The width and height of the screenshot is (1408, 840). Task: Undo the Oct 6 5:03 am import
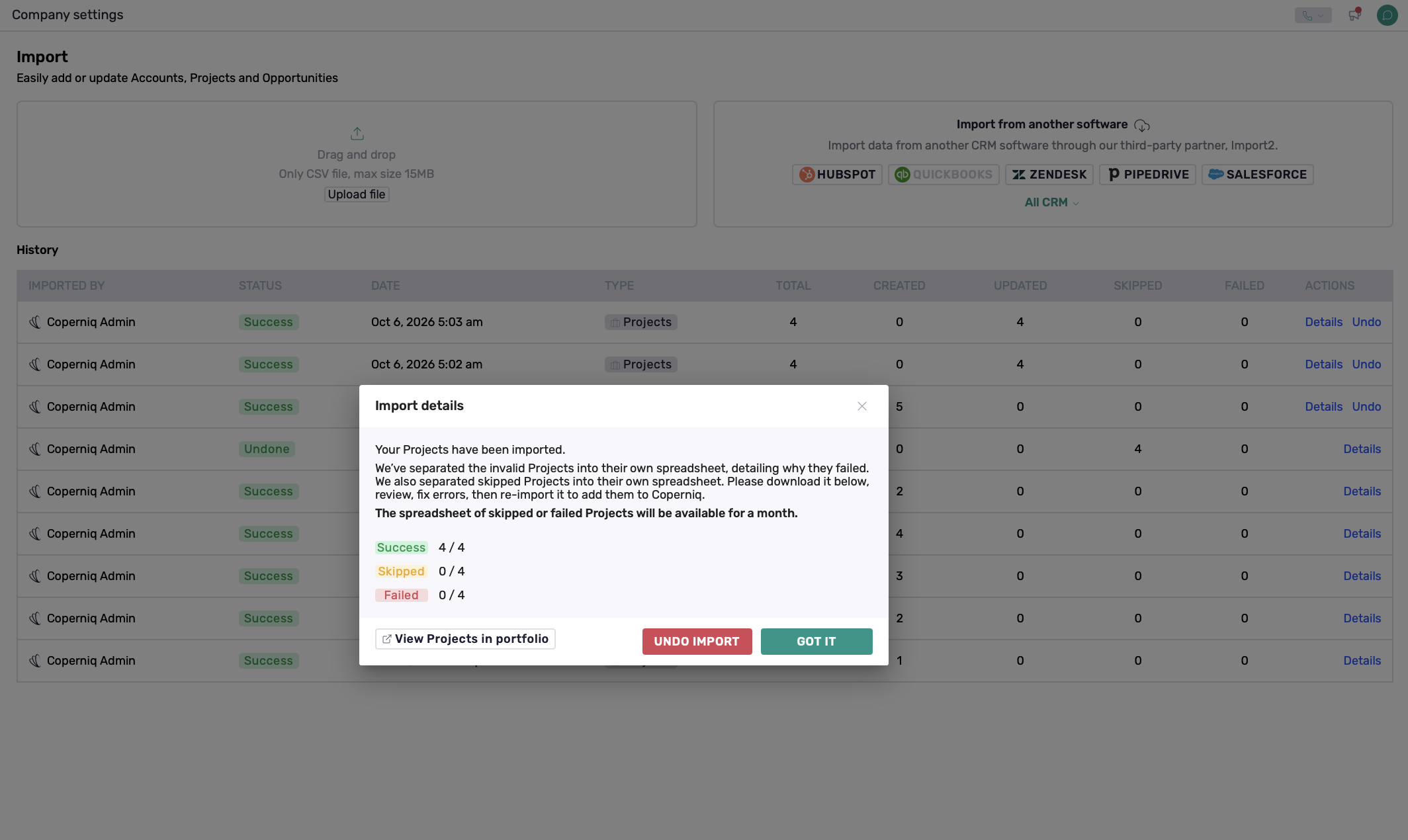click(x=1366, y=322)
